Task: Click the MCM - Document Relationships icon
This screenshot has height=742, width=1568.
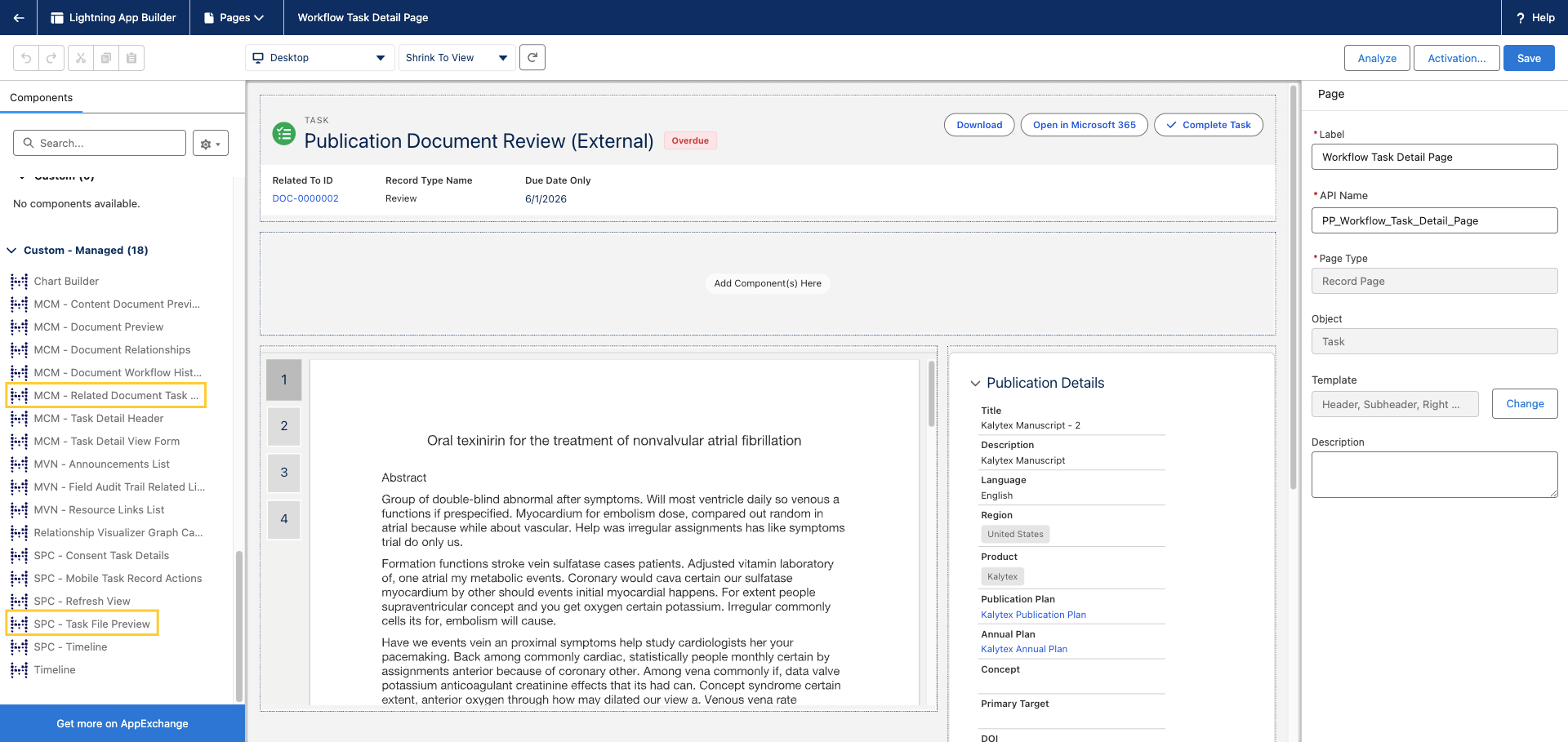Action: tap(19, 350)
